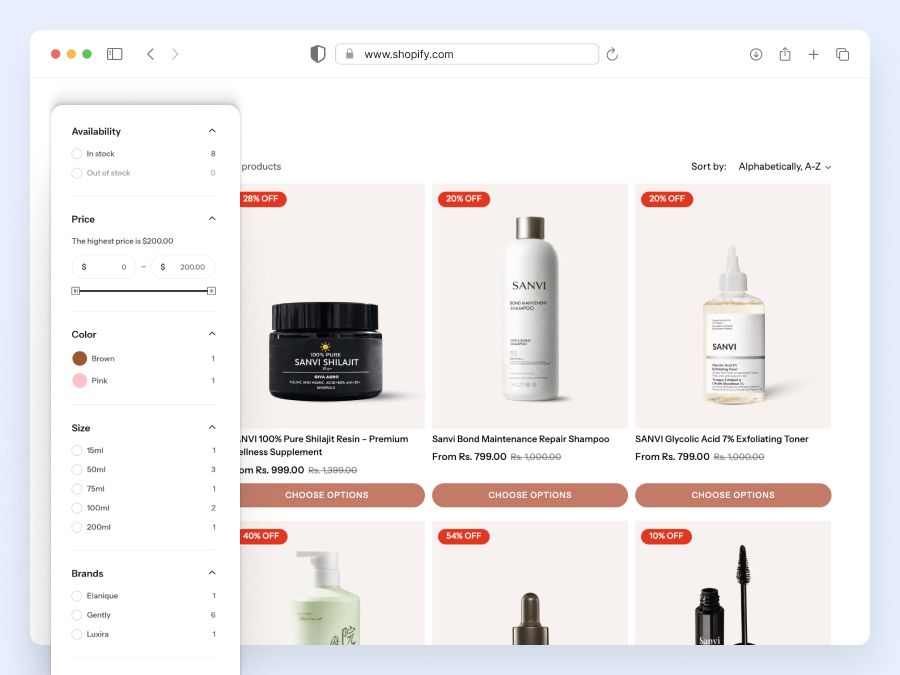This screenshot has width=900, height=675.
Task: Show the tab overview icon
Action: click(x=843, y=54)
